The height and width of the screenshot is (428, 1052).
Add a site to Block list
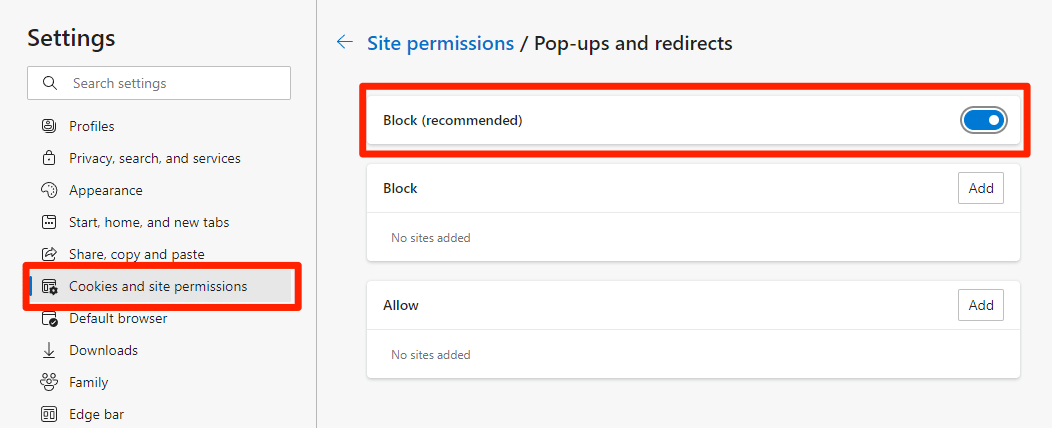click(981, 189)
